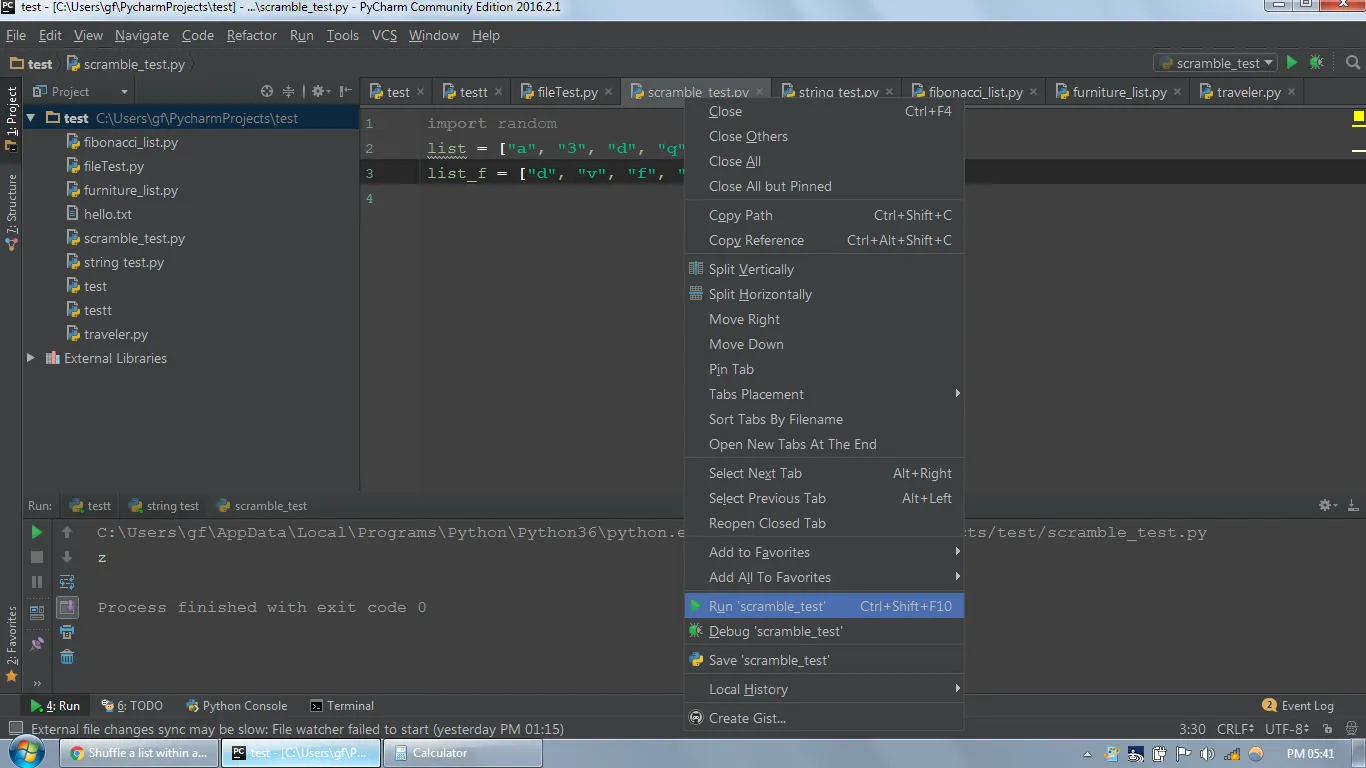Click the Pin Run tab pushpin icon
The height and width of the screenshot is (768, 1366).
(36, 642)
